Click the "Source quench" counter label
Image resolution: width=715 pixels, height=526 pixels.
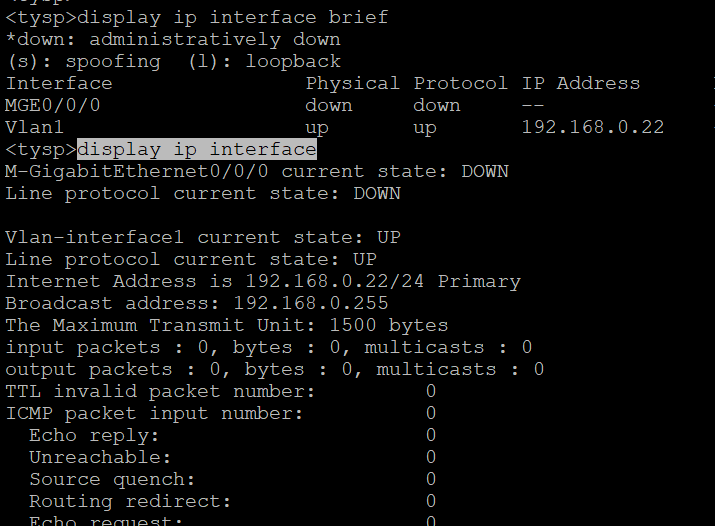[x=112, y=480]
